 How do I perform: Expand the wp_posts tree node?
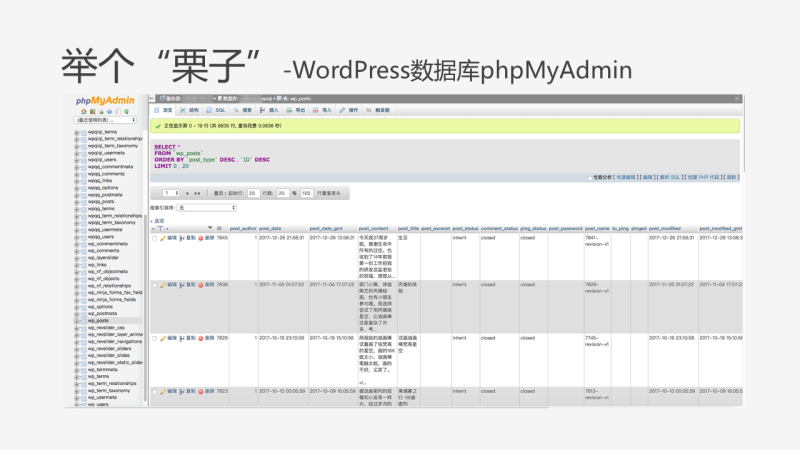[x=77, y=321]
